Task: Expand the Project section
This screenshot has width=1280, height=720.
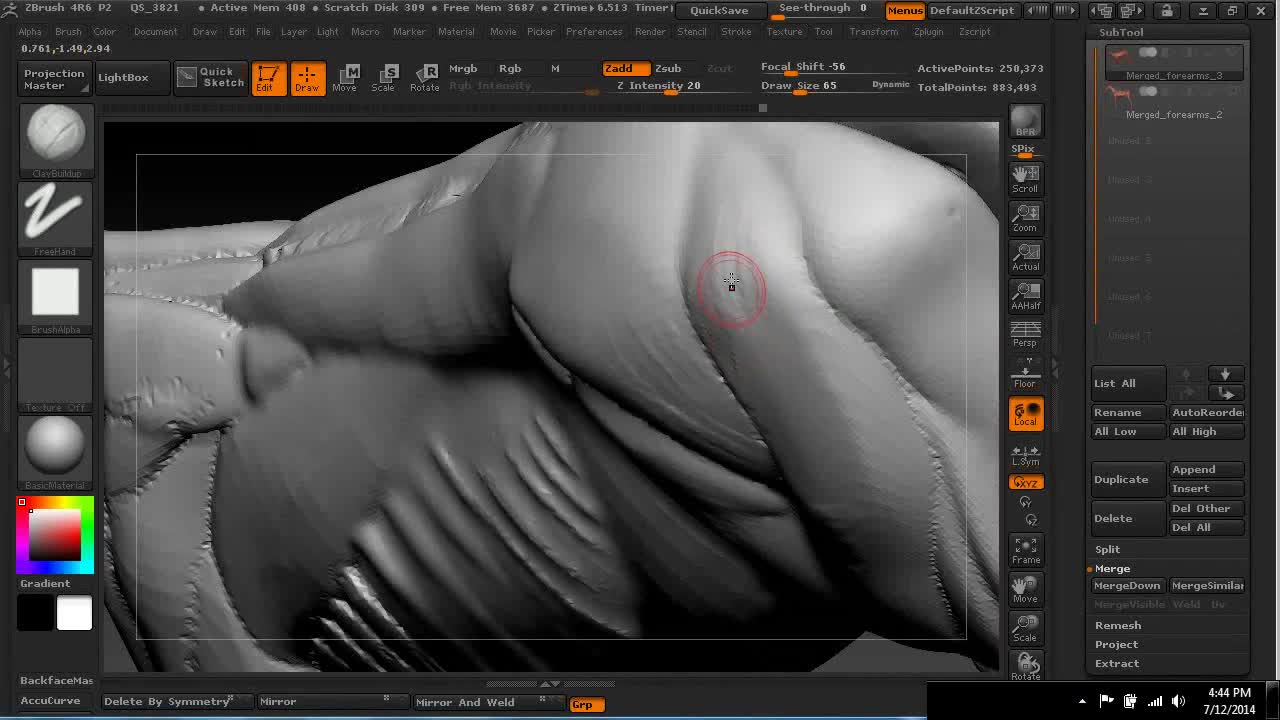Action: point(1116,644)
